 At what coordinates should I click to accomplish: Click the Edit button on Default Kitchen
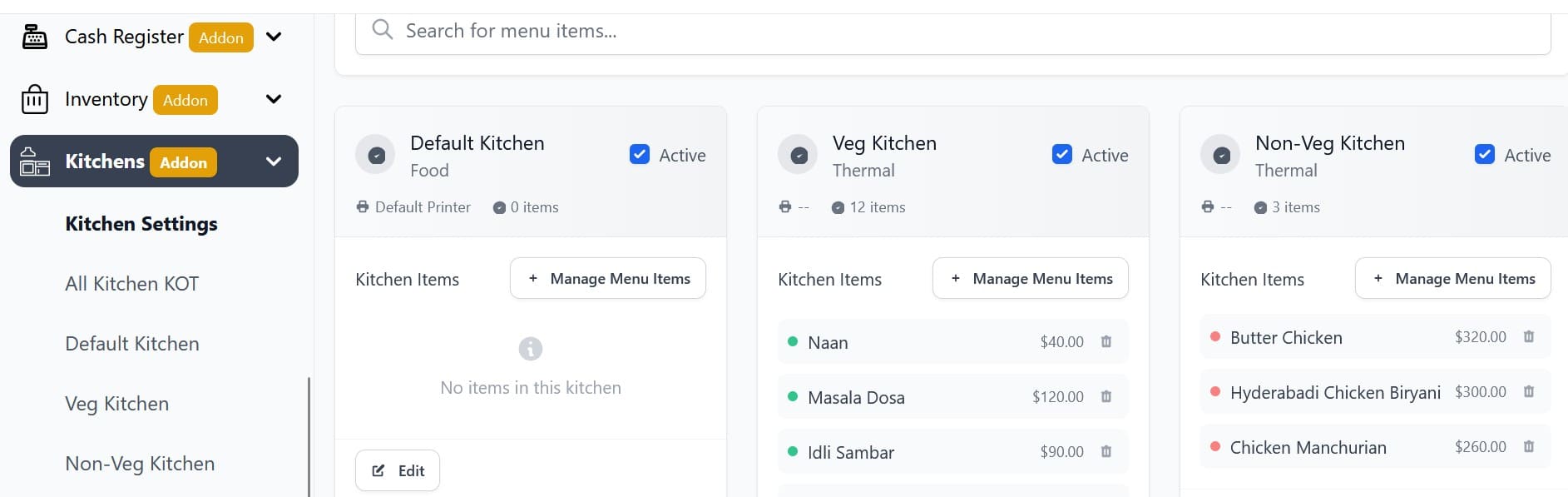(397, 470)
